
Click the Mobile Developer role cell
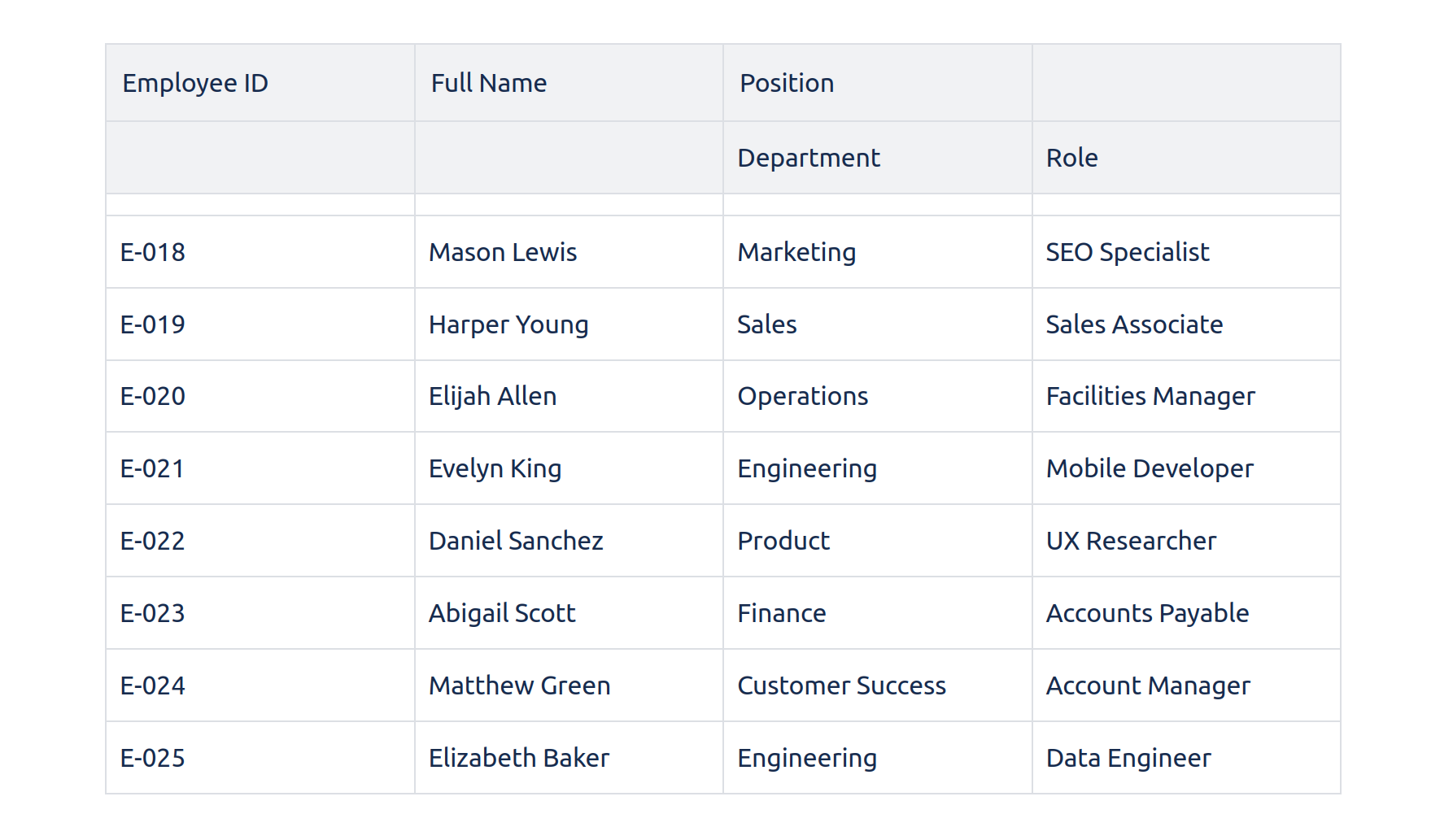(1150, 468)
